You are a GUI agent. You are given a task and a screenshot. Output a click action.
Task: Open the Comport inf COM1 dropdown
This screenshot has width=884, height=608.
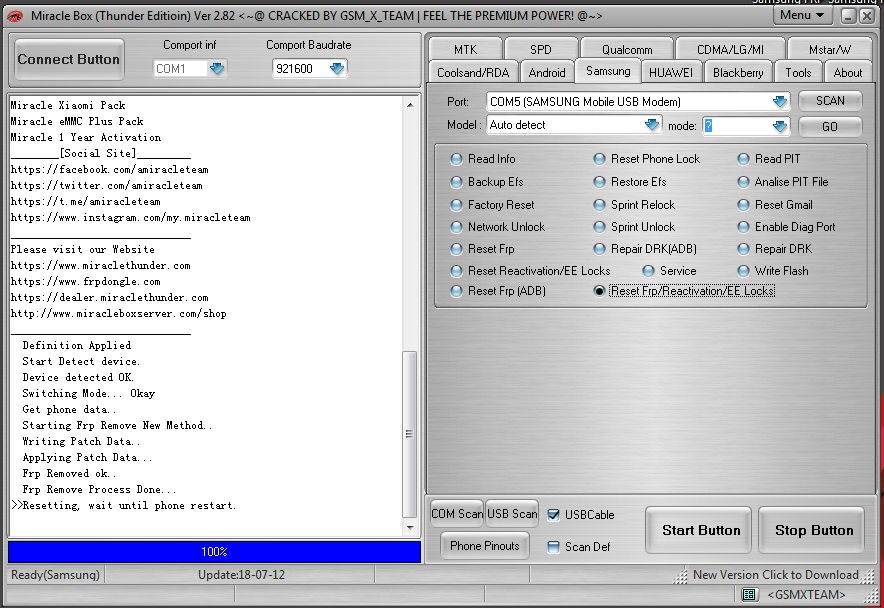click(217, 69)
